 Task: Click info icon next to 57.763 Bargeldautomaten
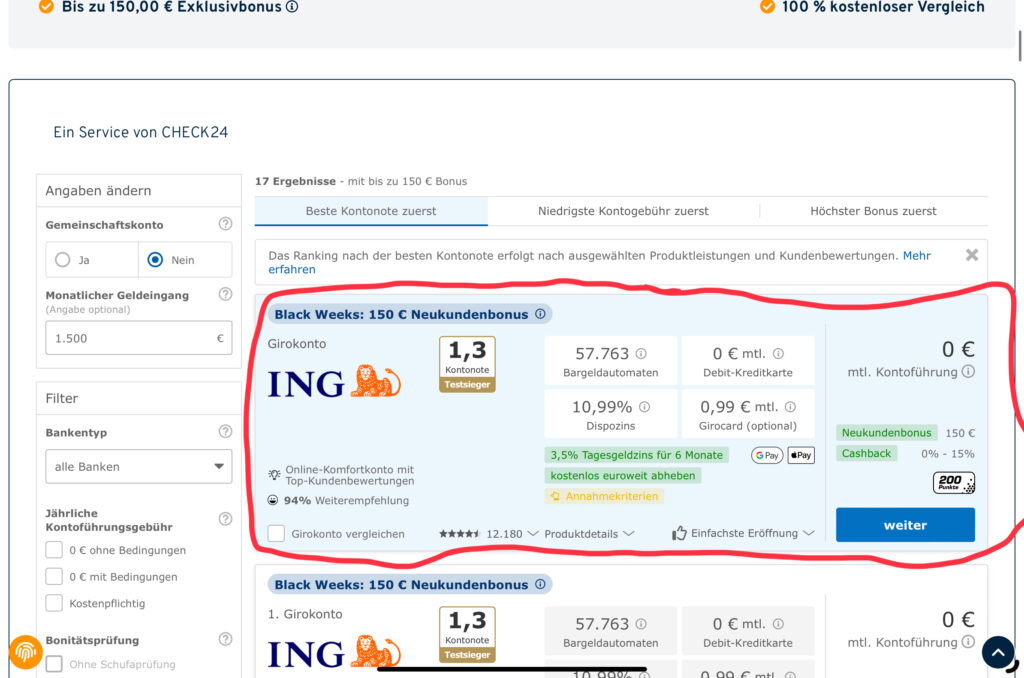[641, 354]
